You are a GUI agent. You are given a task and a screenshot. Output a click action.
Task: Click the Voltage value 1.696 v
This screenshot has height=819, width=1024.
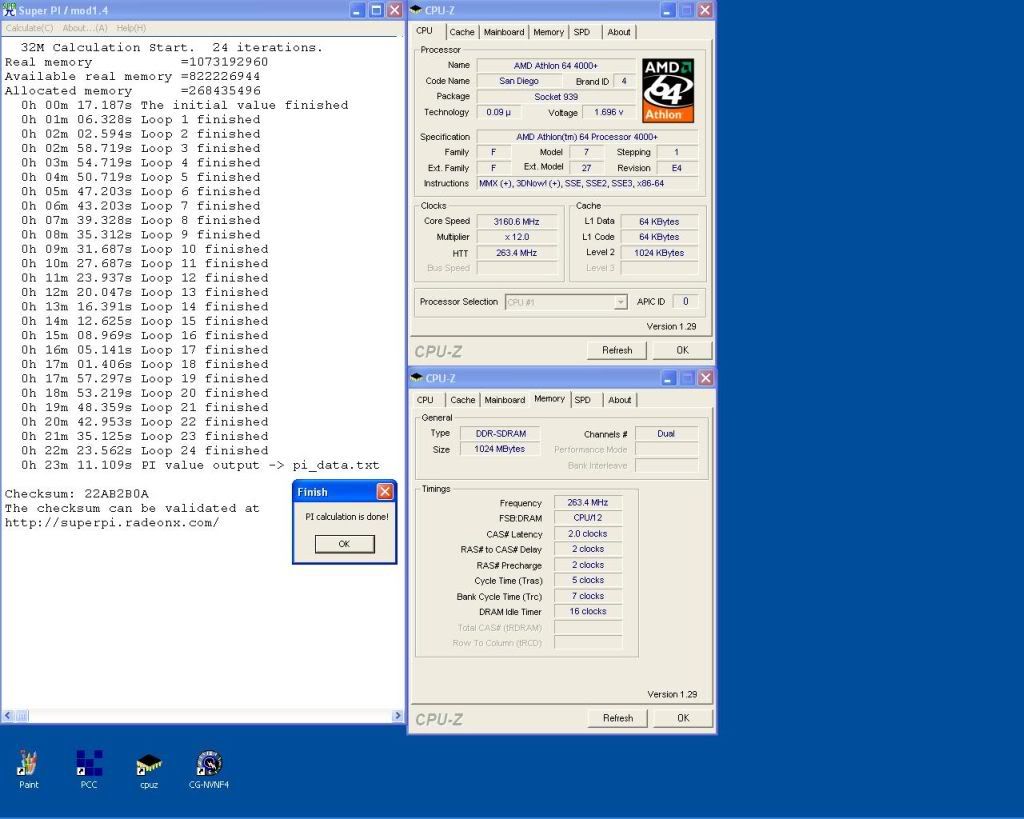click(x=608, y=112)
